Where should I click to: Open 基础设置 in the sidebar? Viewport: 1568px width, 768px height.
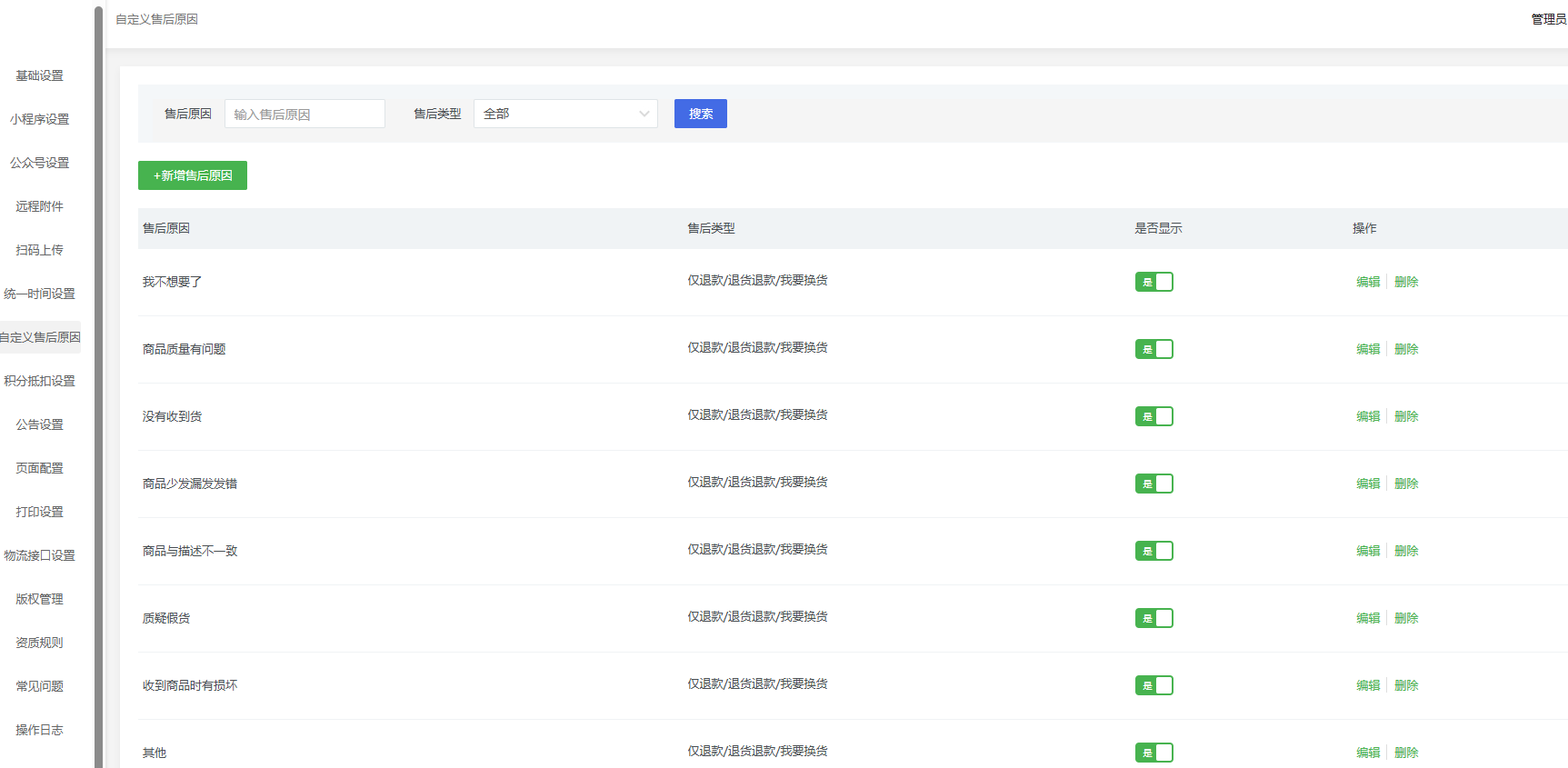pos(40,75)
